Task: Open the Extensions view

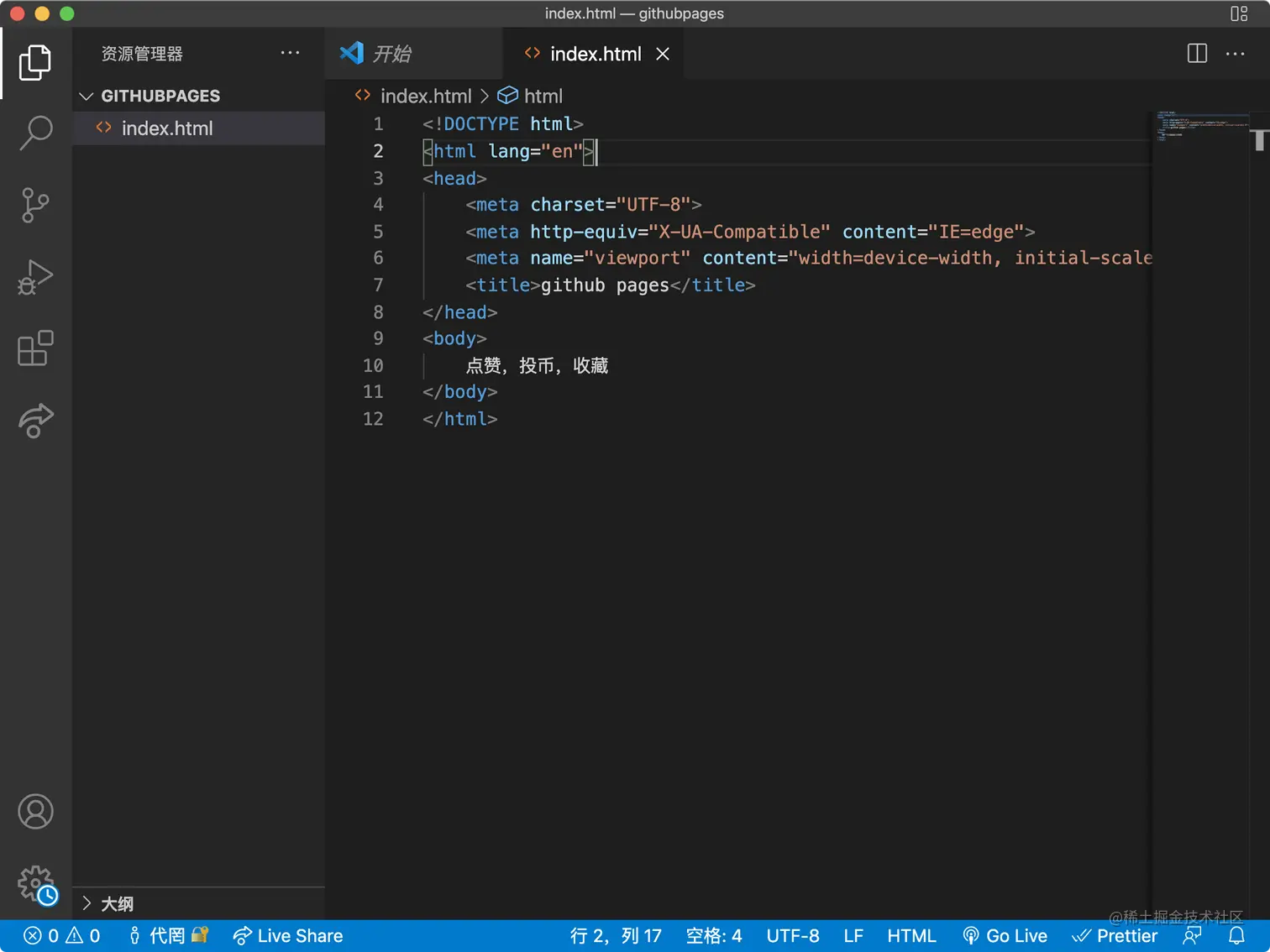Action: tap(35, 348)
